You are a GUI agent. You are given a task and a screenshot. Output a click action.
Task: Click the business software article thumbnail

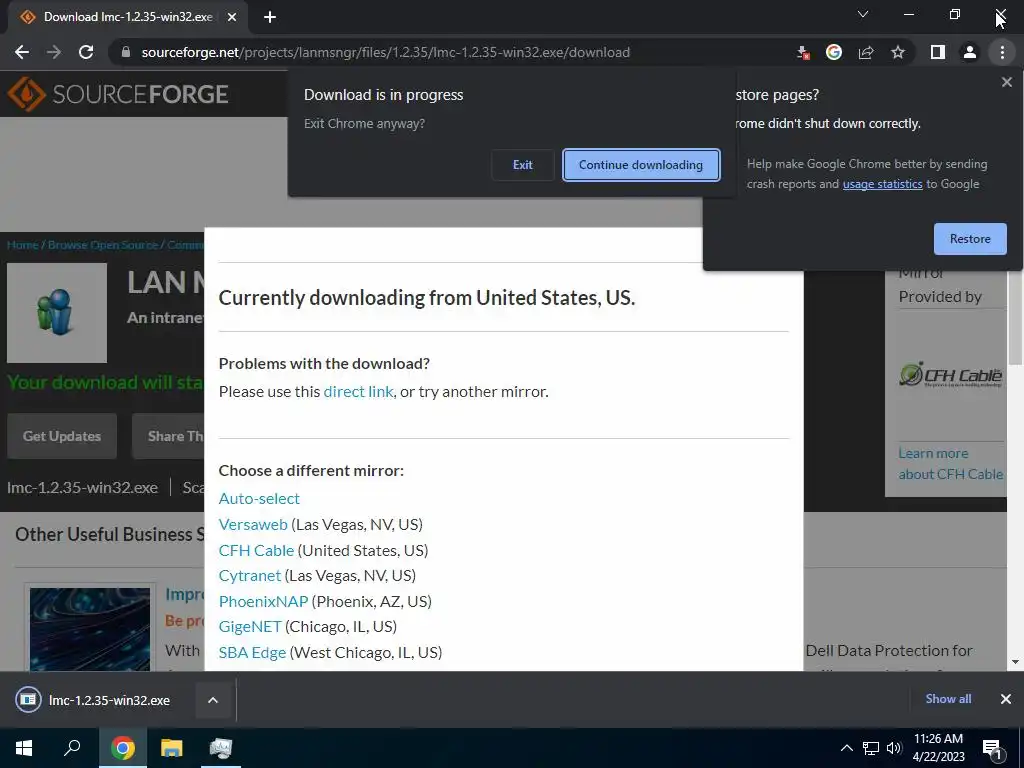(89, 629)
